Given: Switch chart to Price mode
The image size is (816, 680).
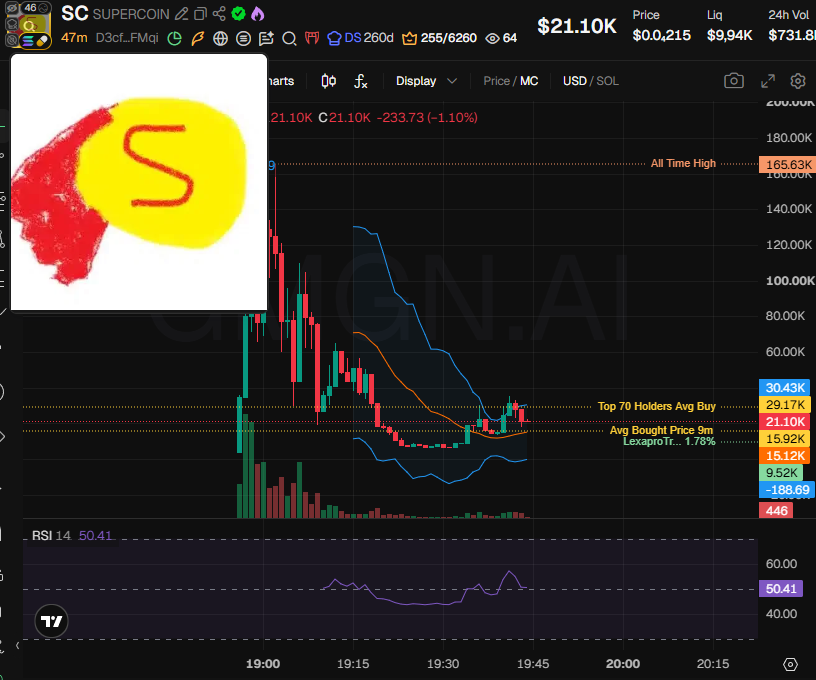Looking at the screenshot, I should pos(496,81).
